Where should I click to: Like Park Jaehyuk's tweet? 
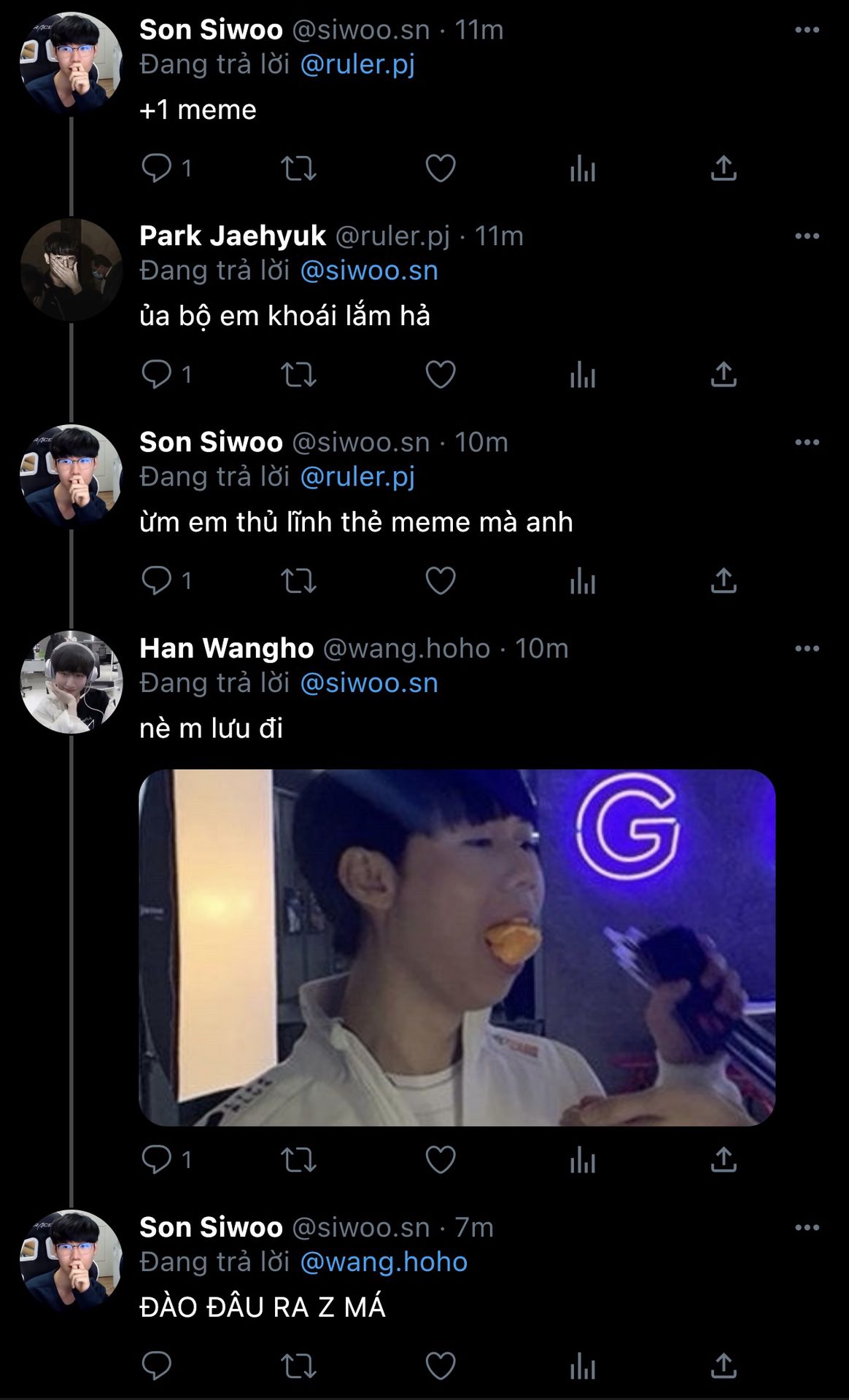(x=440, y=375)
